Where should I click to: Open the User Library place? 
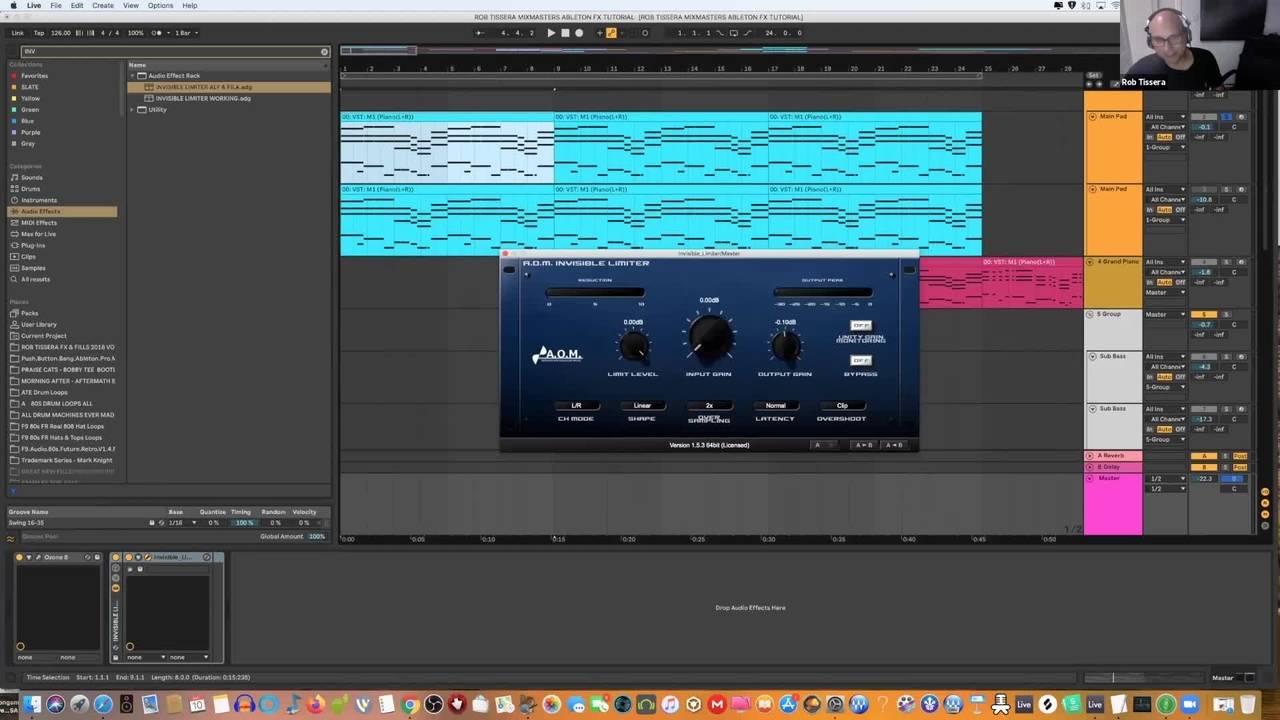point(39,324)
